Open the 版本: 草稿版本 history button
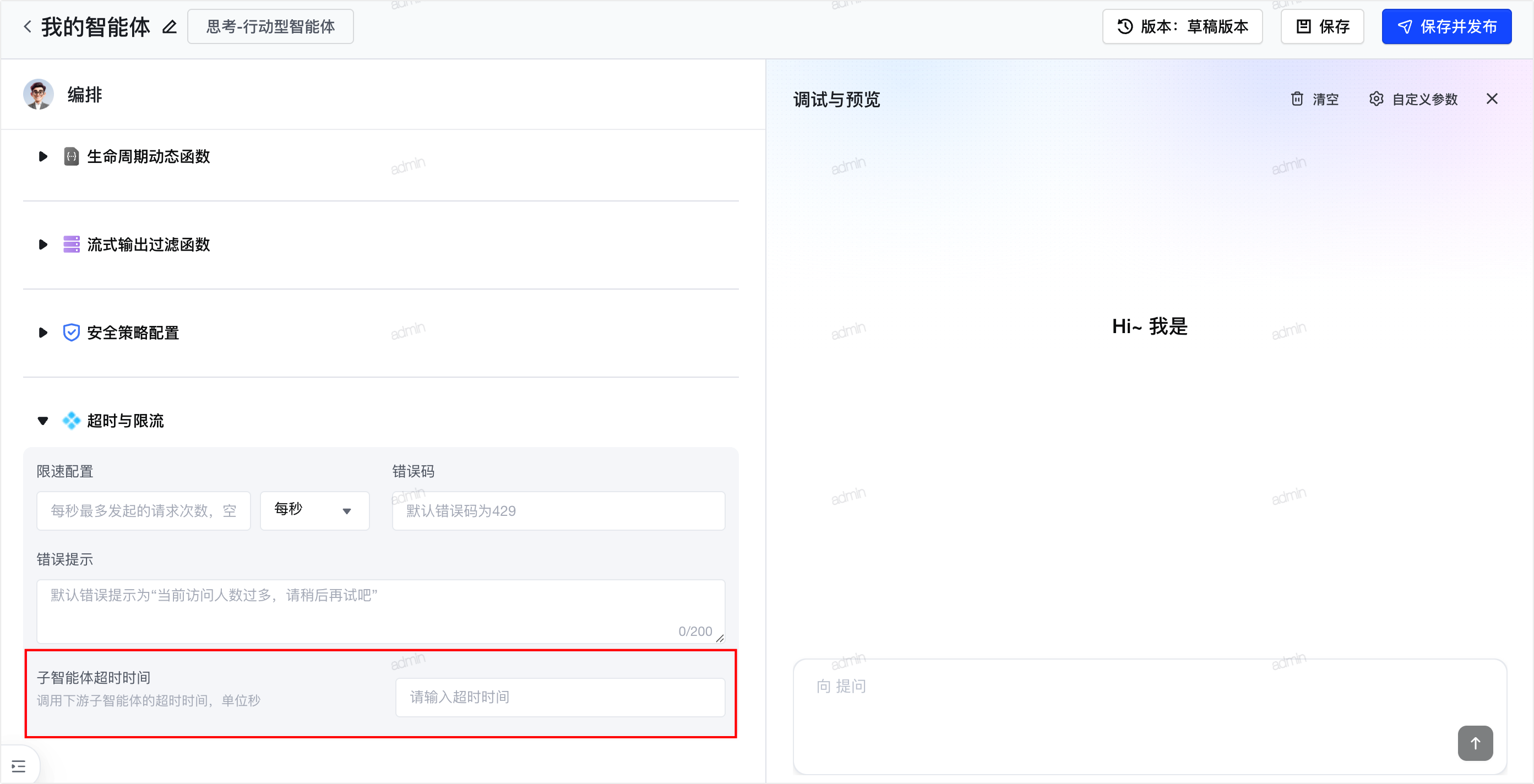Screen dimensions: 1534x784 [1182, 27]
